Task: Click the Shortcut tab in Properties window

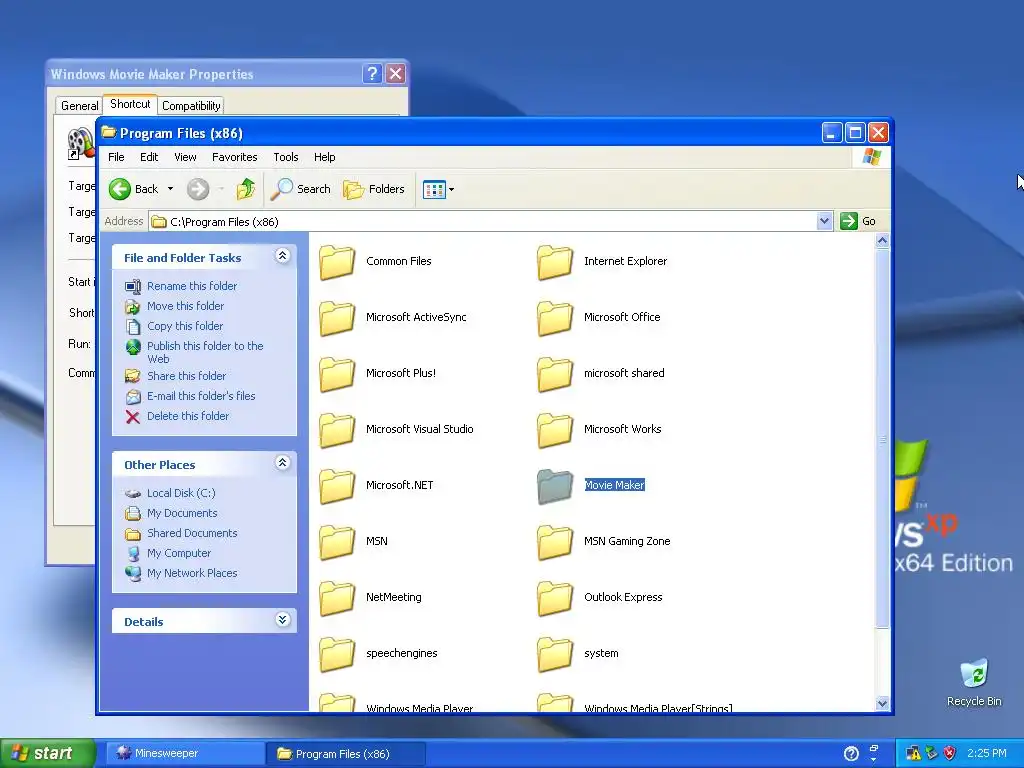Action: click(130, 104)
